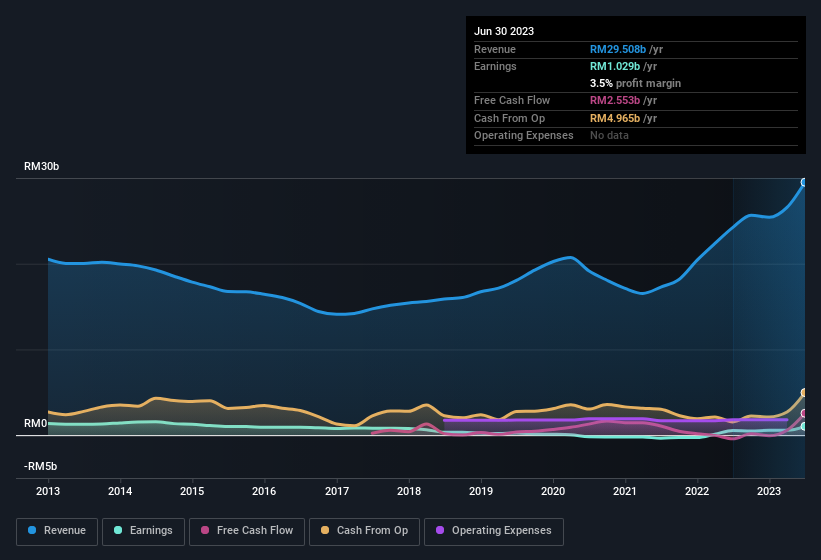Screen dimensions: 821x560
Task: Click the 3.5% profit margin text
Action: pyautogui.click(x=635, y=83)
